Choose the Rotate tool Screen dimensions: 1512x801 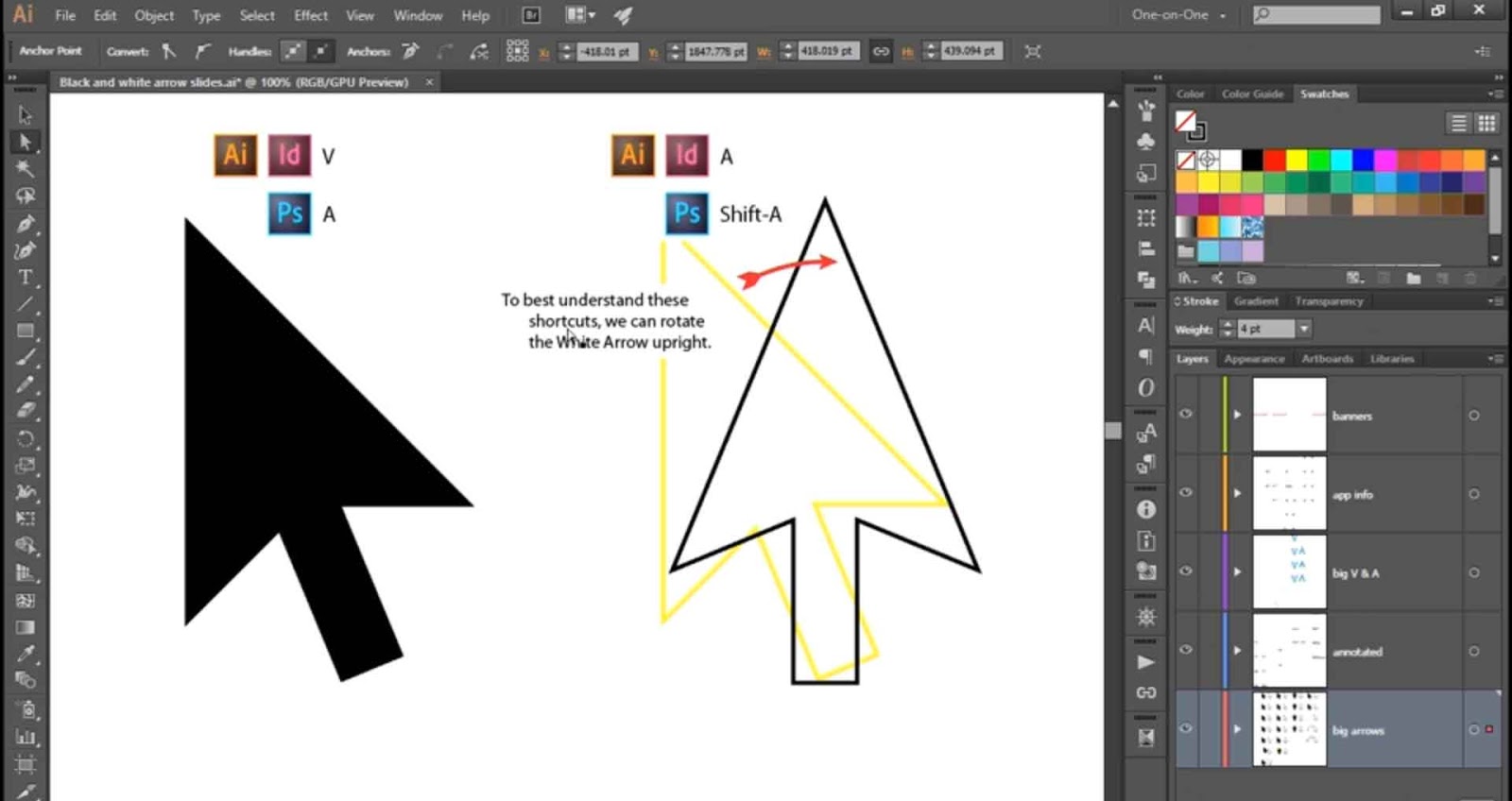pyautogui.click(x=26, y=439)
